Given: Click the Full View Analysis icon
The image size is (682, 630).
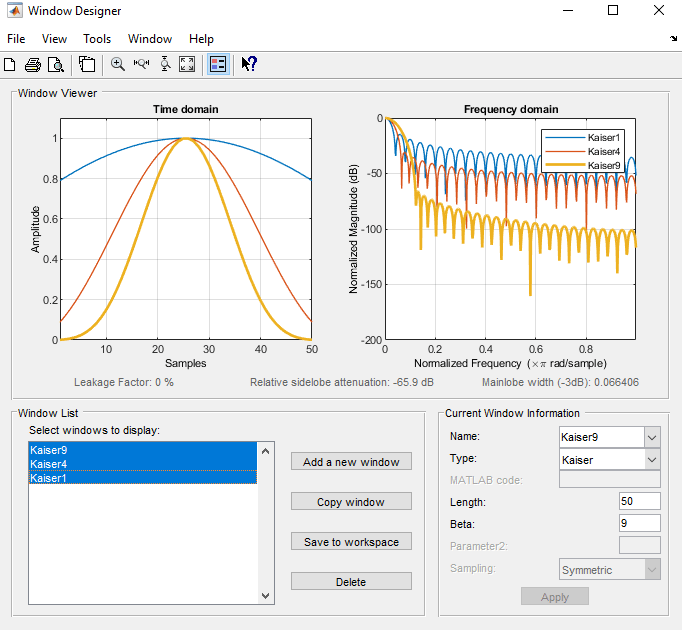Looking at the screenshot, I should click(x=87, y=65).
